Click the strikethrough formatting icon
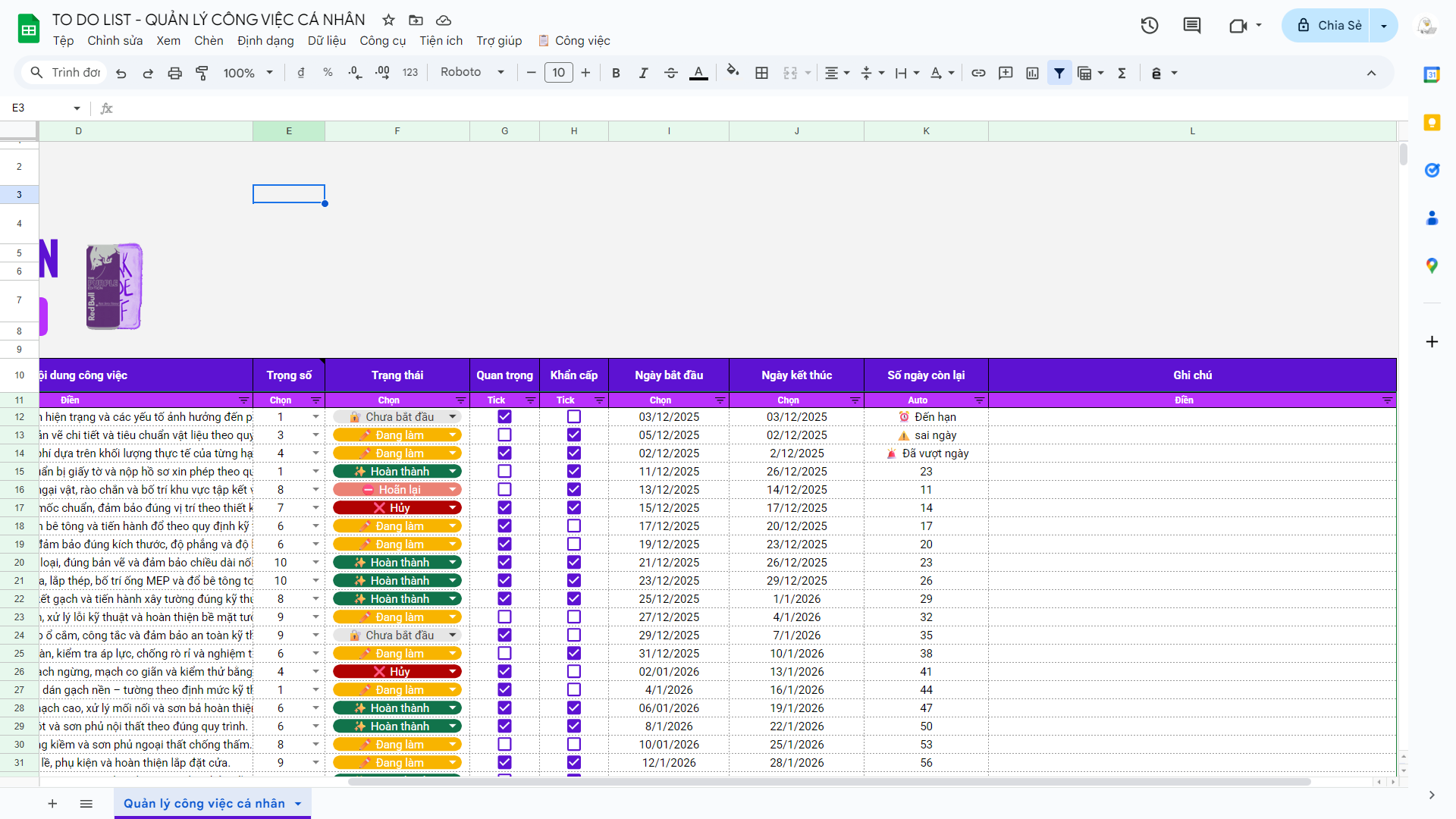 point(670,73)
